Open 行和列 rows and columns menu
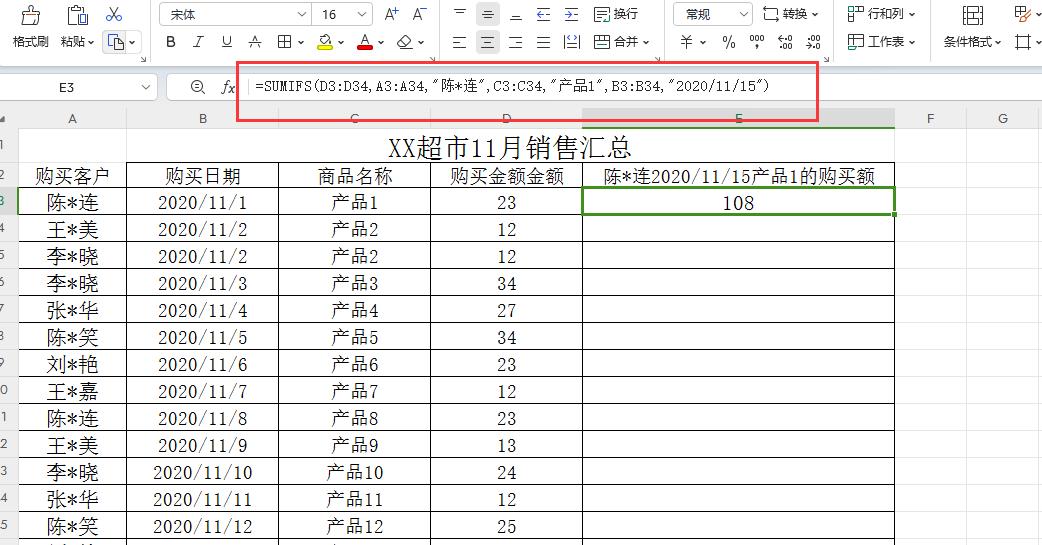The image size is (1042, 545). (881, 14)
